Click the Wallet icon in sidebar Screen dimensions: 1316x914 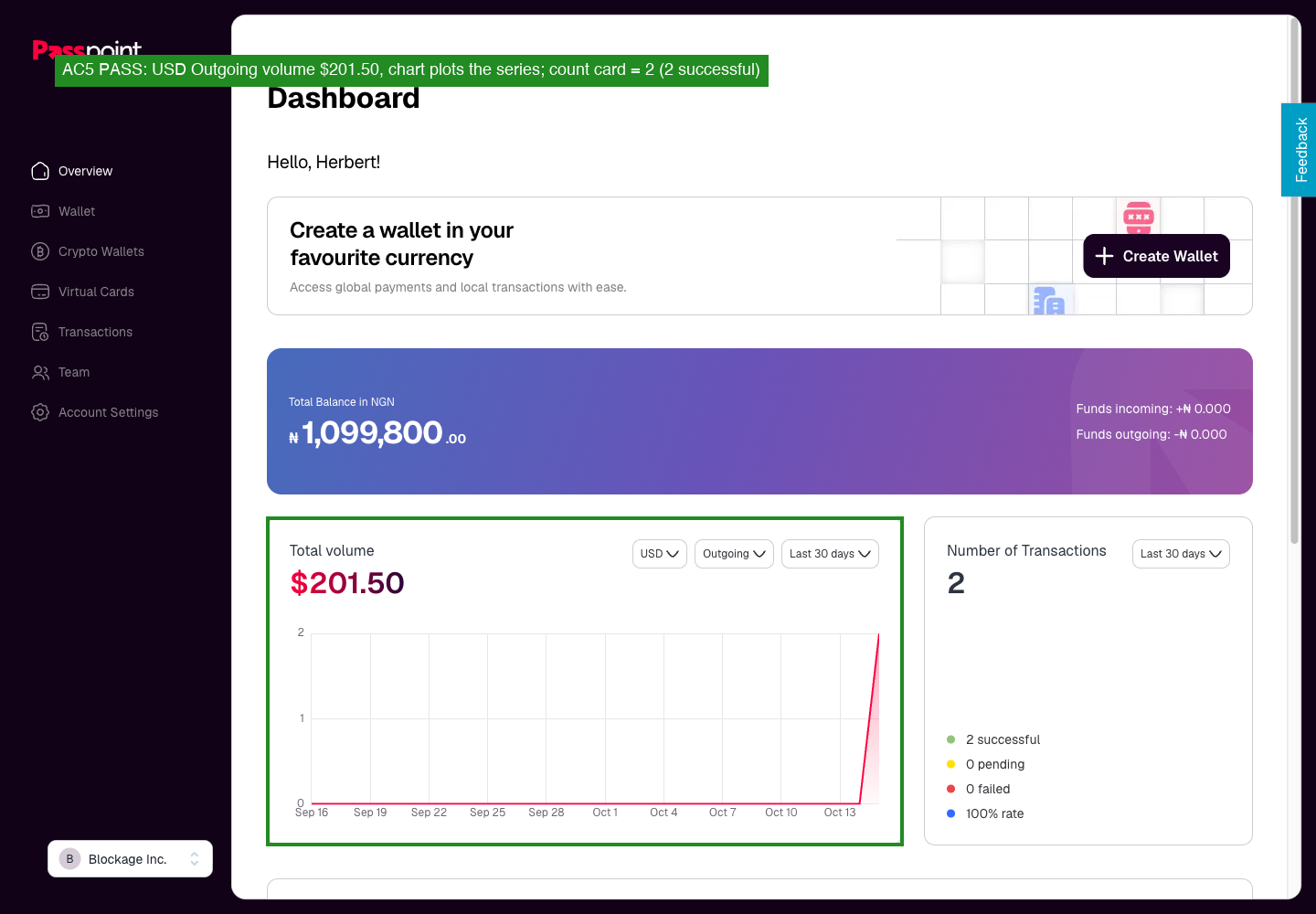coord(40,211)
